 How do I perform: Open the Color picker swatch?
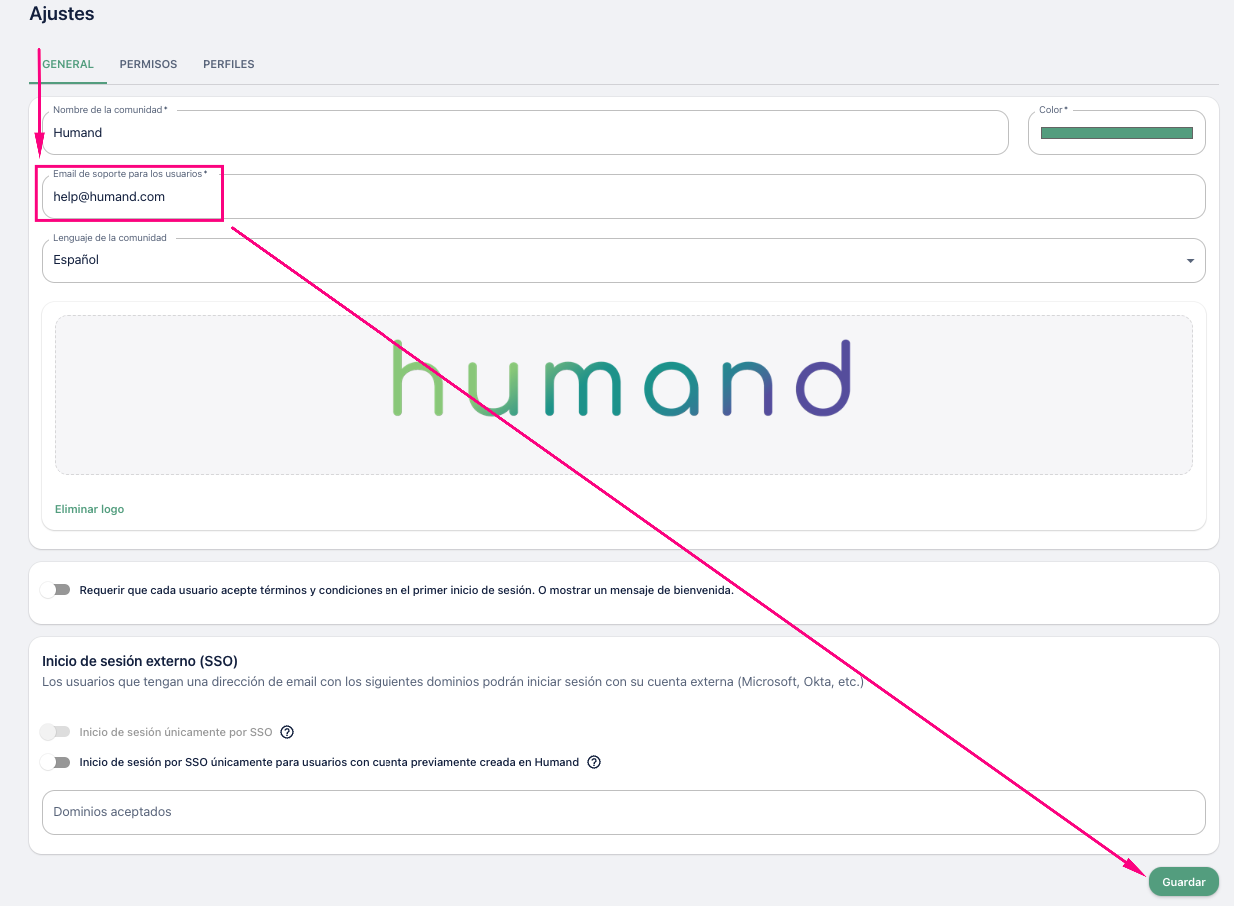tap(1117, 132)
